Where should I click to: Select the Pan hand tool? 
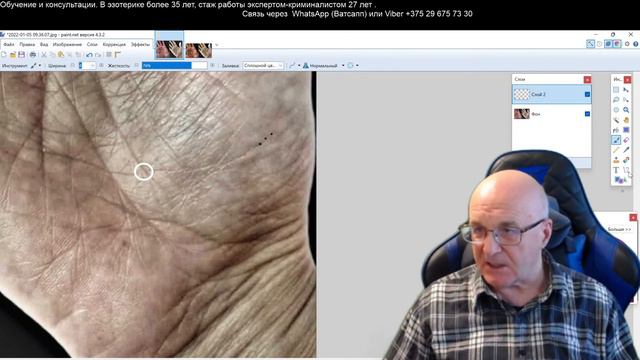coord(626,120)
